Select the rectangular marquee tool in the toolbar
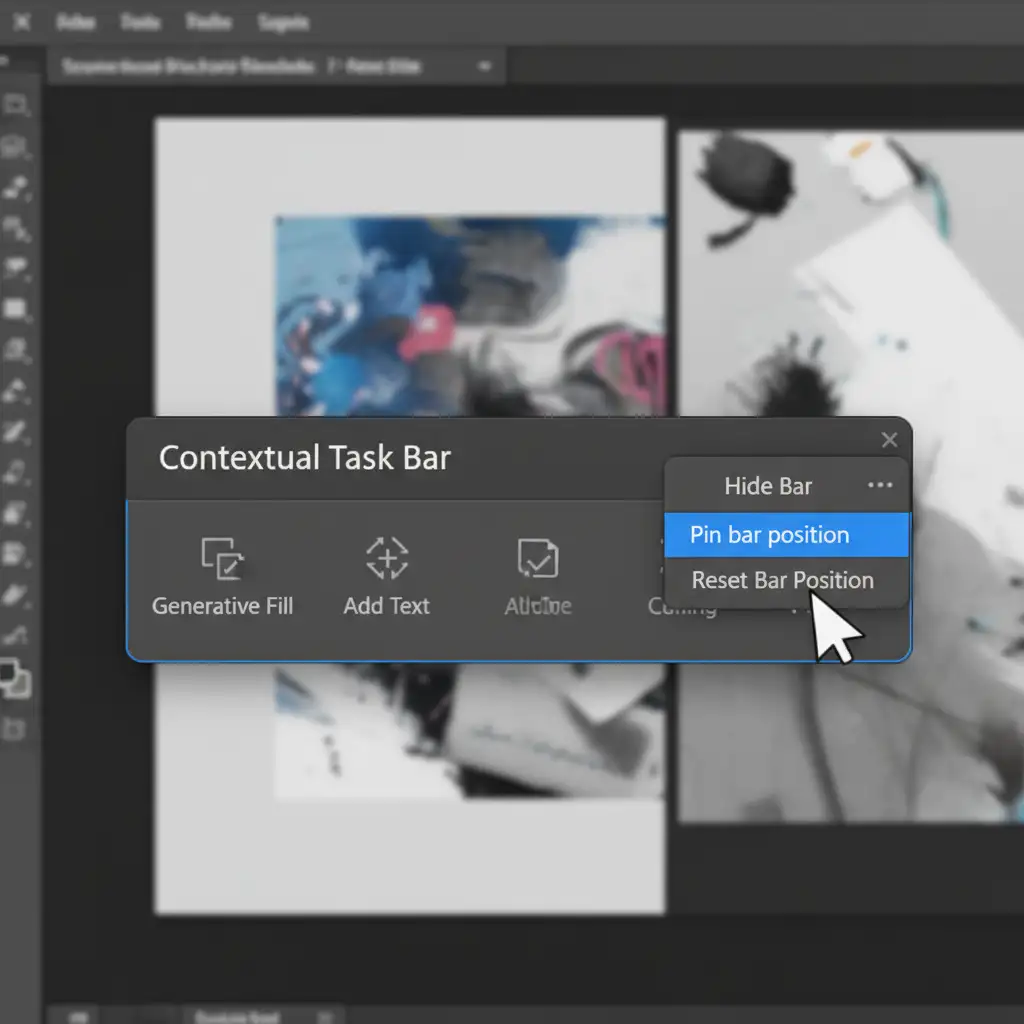 (x=16, y=106)
